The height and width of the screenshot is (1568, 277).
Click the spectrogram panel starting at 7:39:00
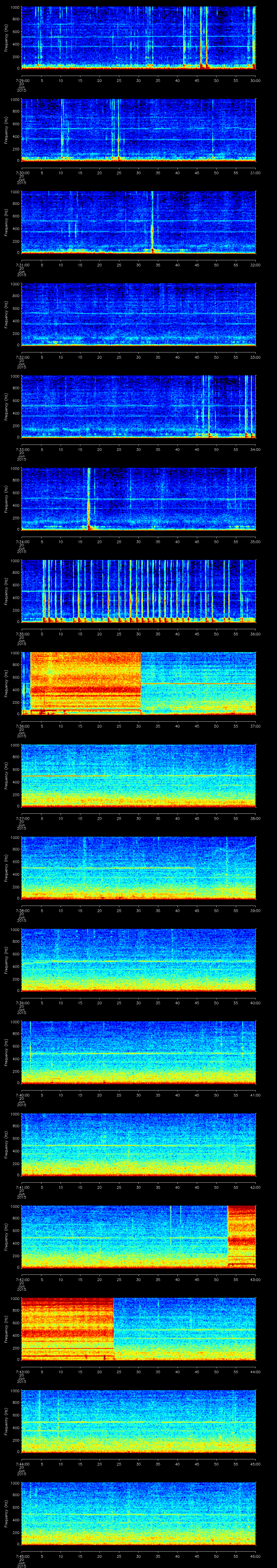point(139,959)
